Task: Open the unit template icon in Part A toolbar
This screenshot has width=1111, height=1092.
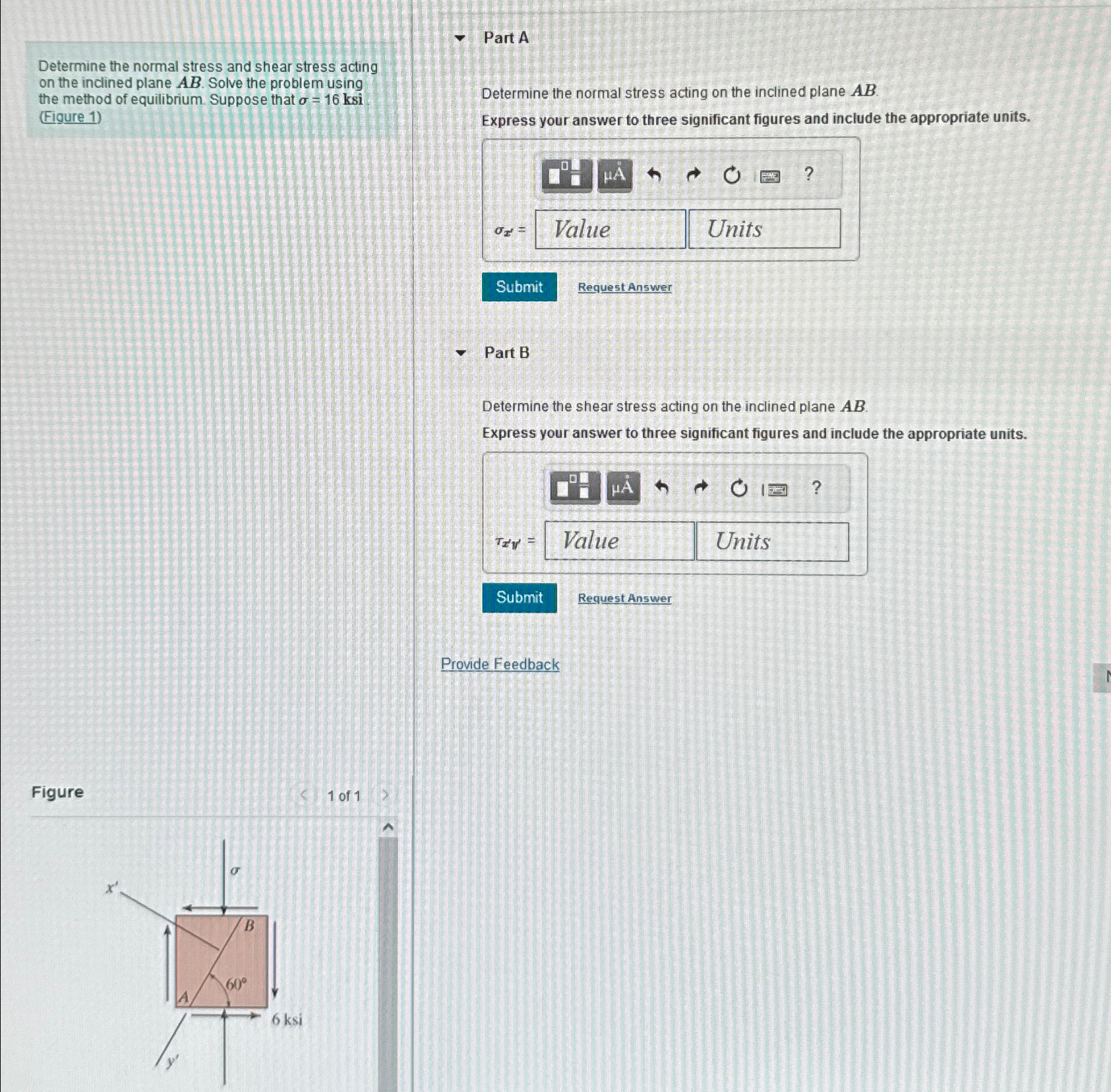Action: (x=568, y=175)
